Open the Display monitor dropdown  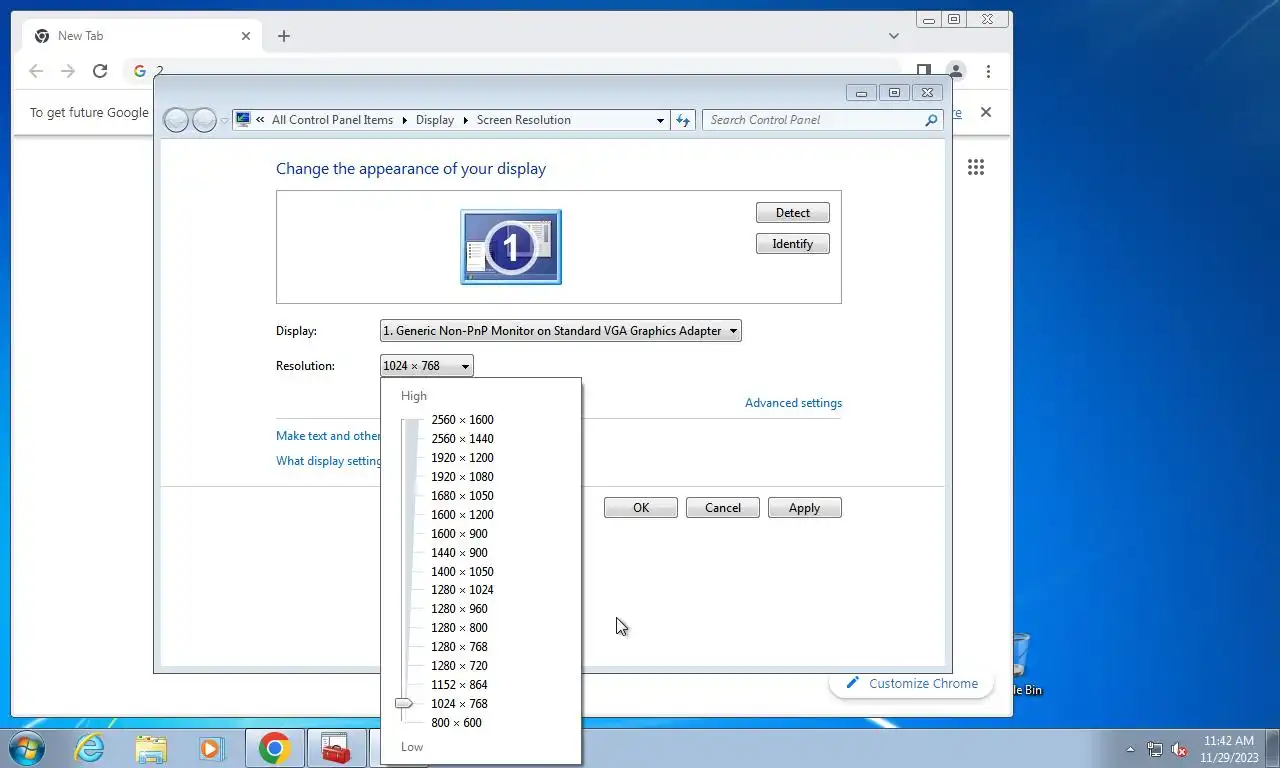click(x=561, y=331)
